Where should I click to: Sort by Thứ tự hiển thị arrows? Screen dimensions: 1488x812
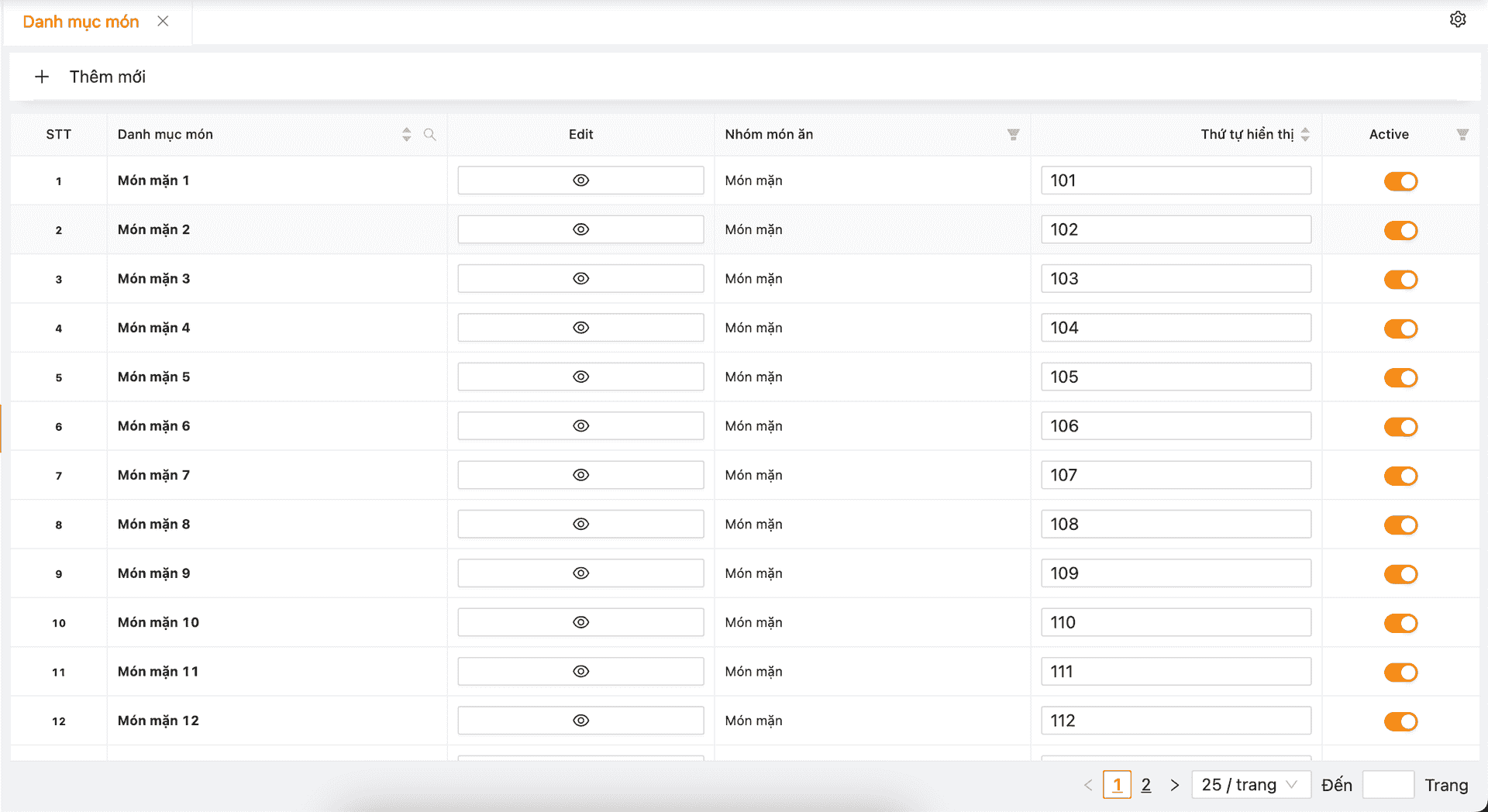point(1305,134)
